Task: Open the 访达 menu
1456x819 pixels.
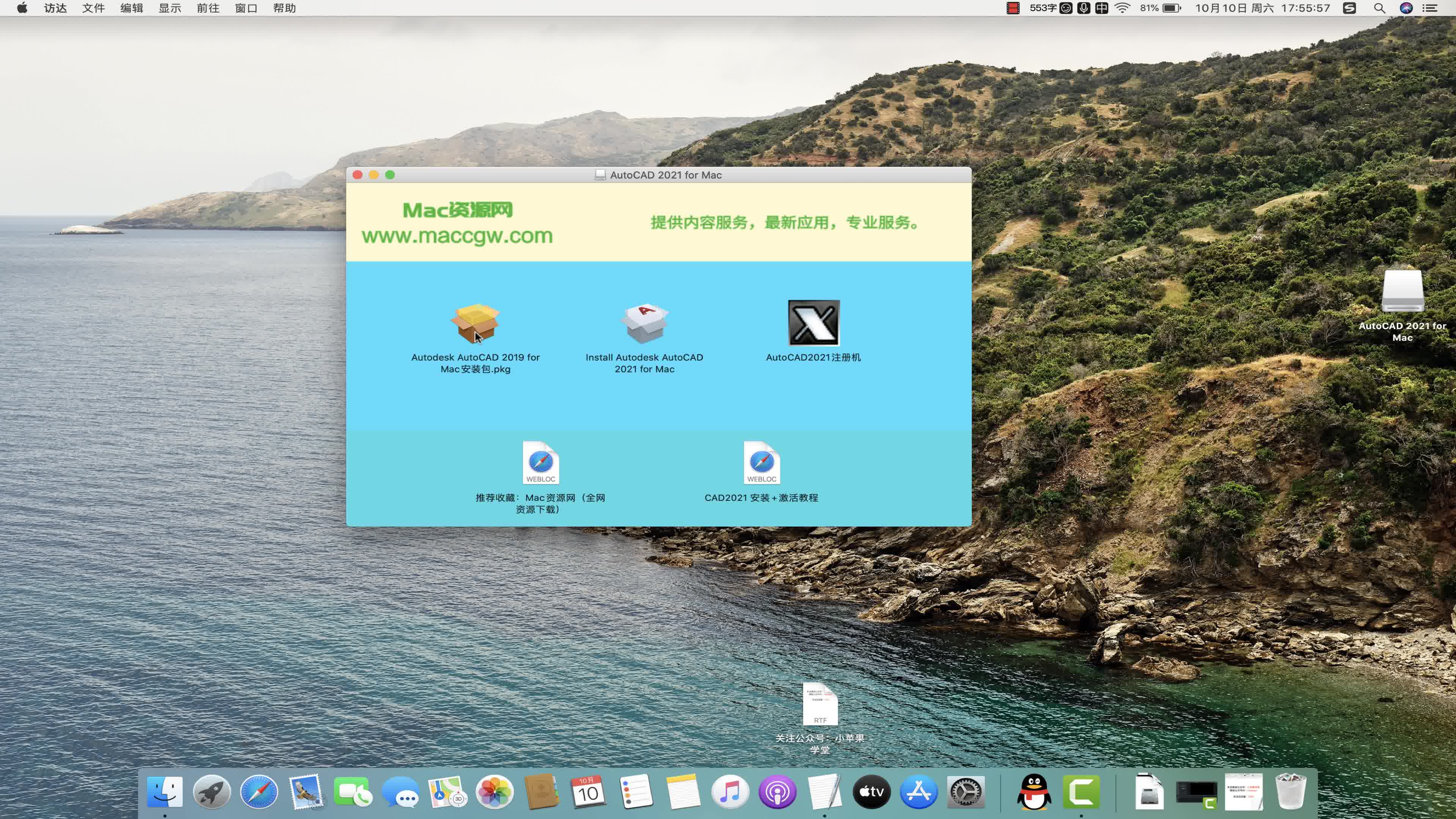Action: pos(55,8)
